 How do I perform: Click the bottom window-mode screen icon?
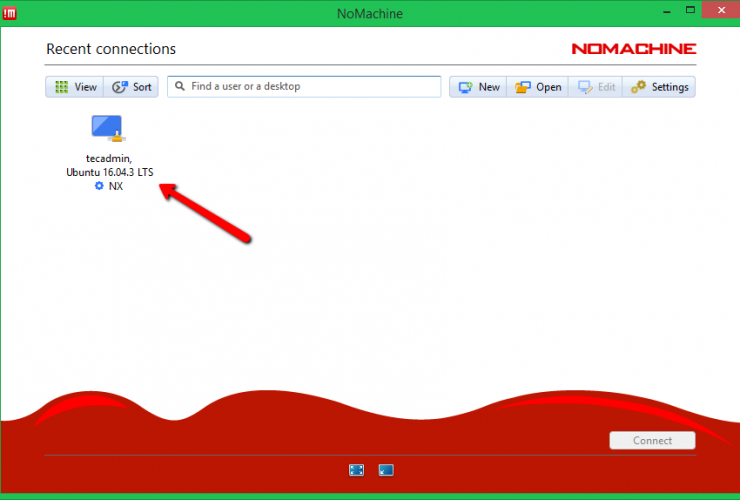click(x=386, y=469)
